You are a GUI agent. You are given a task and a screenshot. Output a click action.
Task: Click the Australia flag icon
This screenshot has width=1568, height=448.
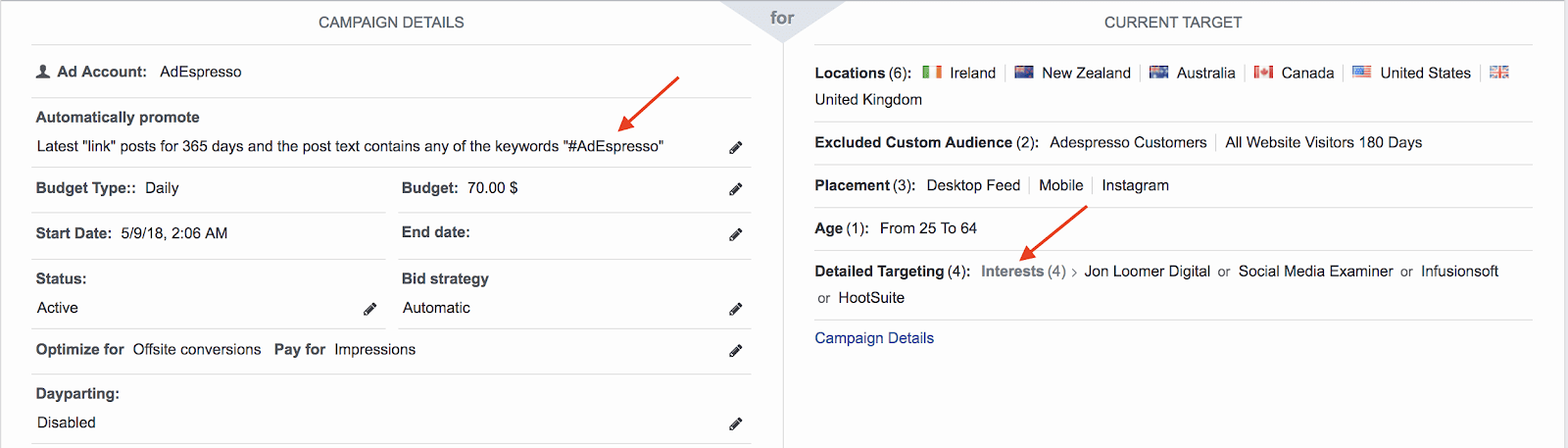click(x=1158, y=72)
